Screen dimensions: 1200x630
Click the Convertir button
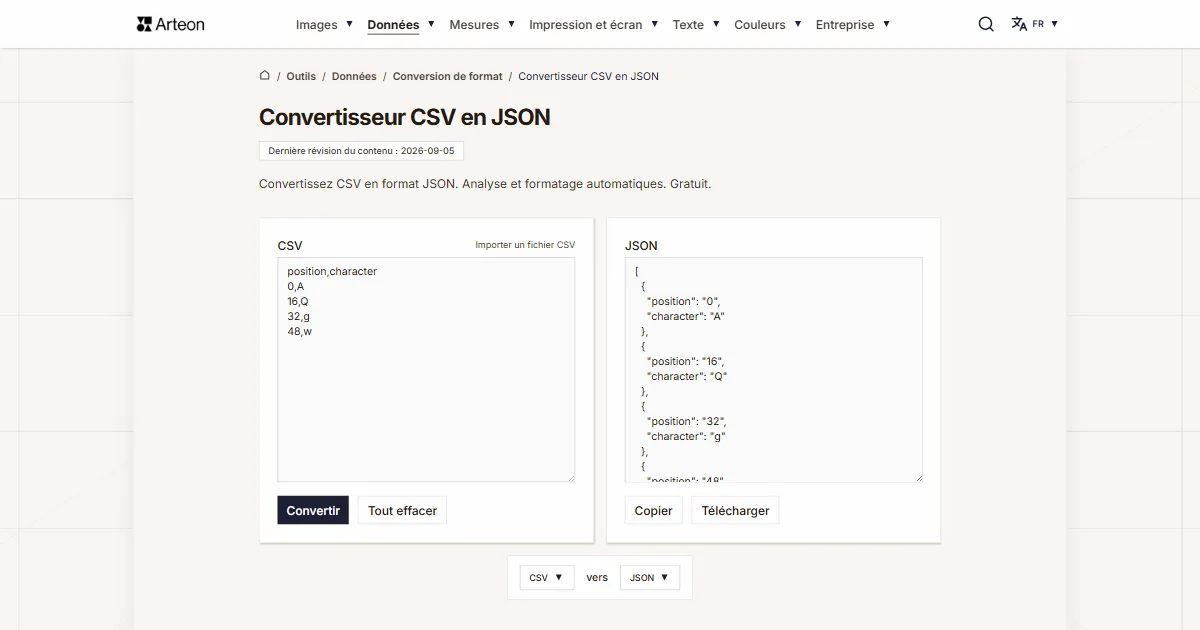tap(313, 510)
